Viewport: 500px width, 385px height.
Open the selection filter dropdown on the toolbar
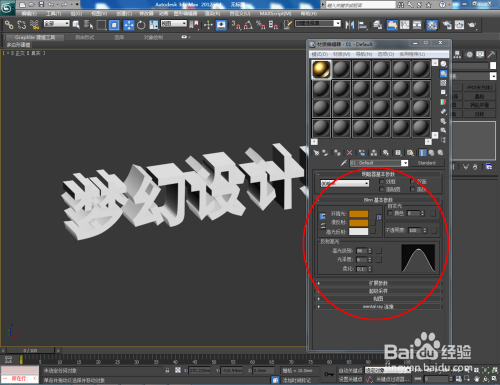57,23
